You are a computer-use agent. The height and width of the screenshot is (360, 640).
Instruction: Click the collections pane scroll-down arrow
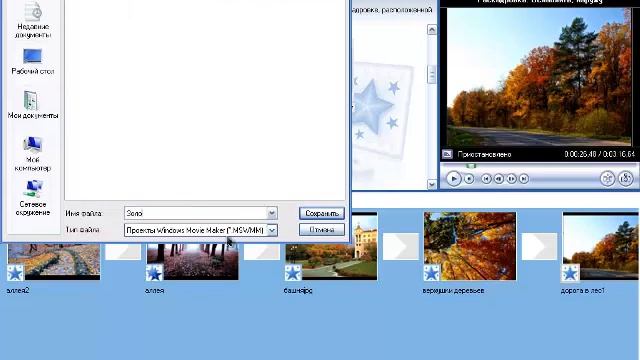click(432, 184)
